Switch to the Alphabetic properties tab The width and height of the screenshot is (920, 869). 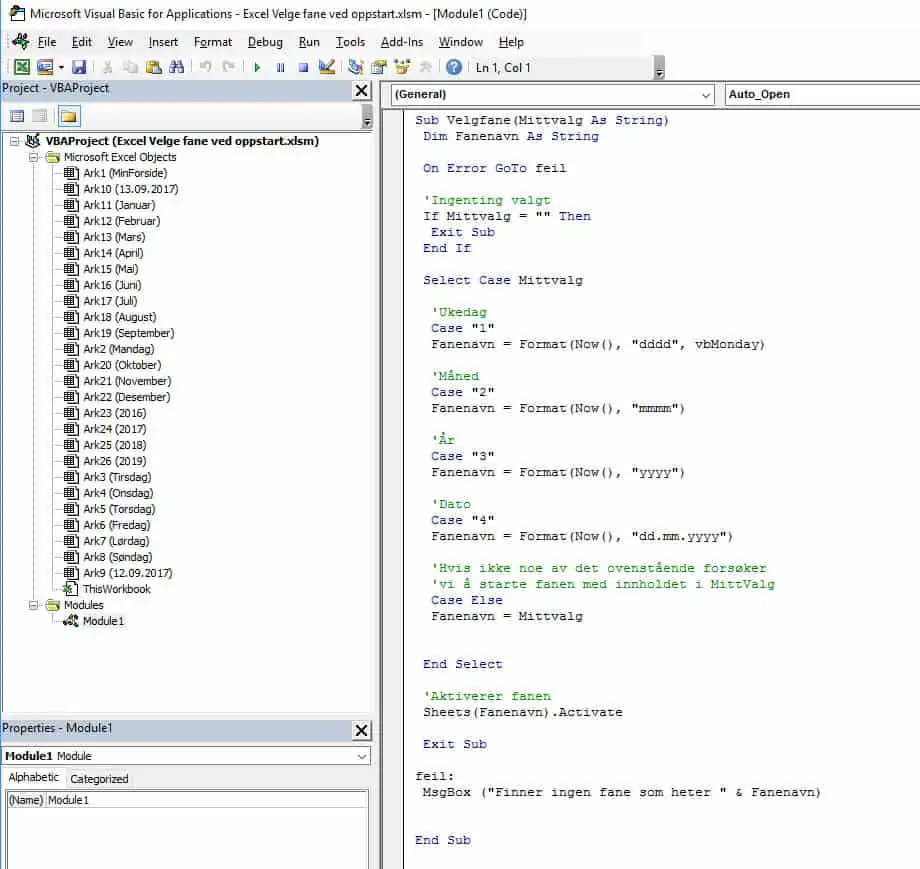click(33, 777)
